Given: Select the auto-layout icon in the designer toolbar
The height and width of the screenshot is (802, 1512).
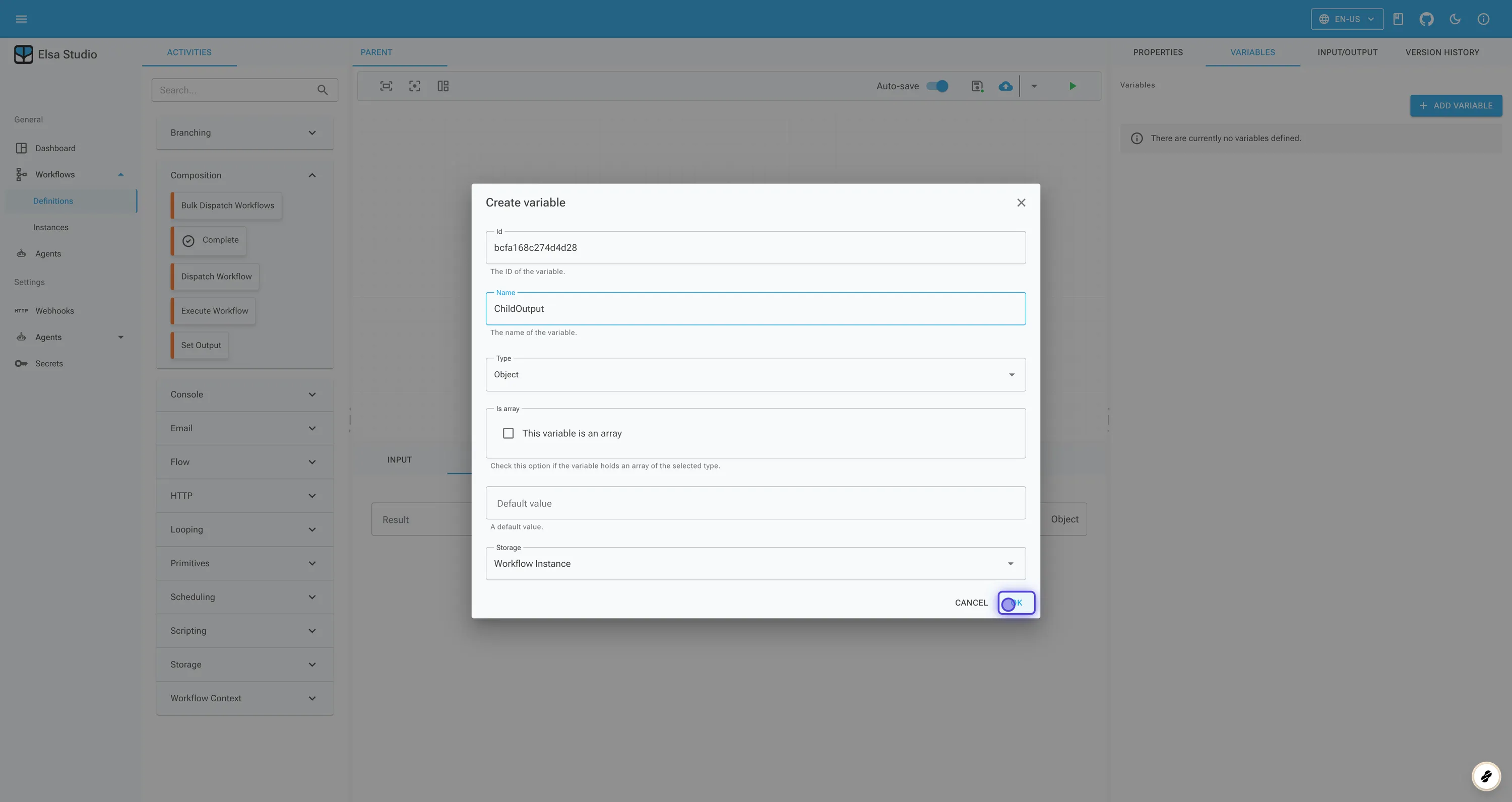Looking at the screenshot, I should (443, 86).
